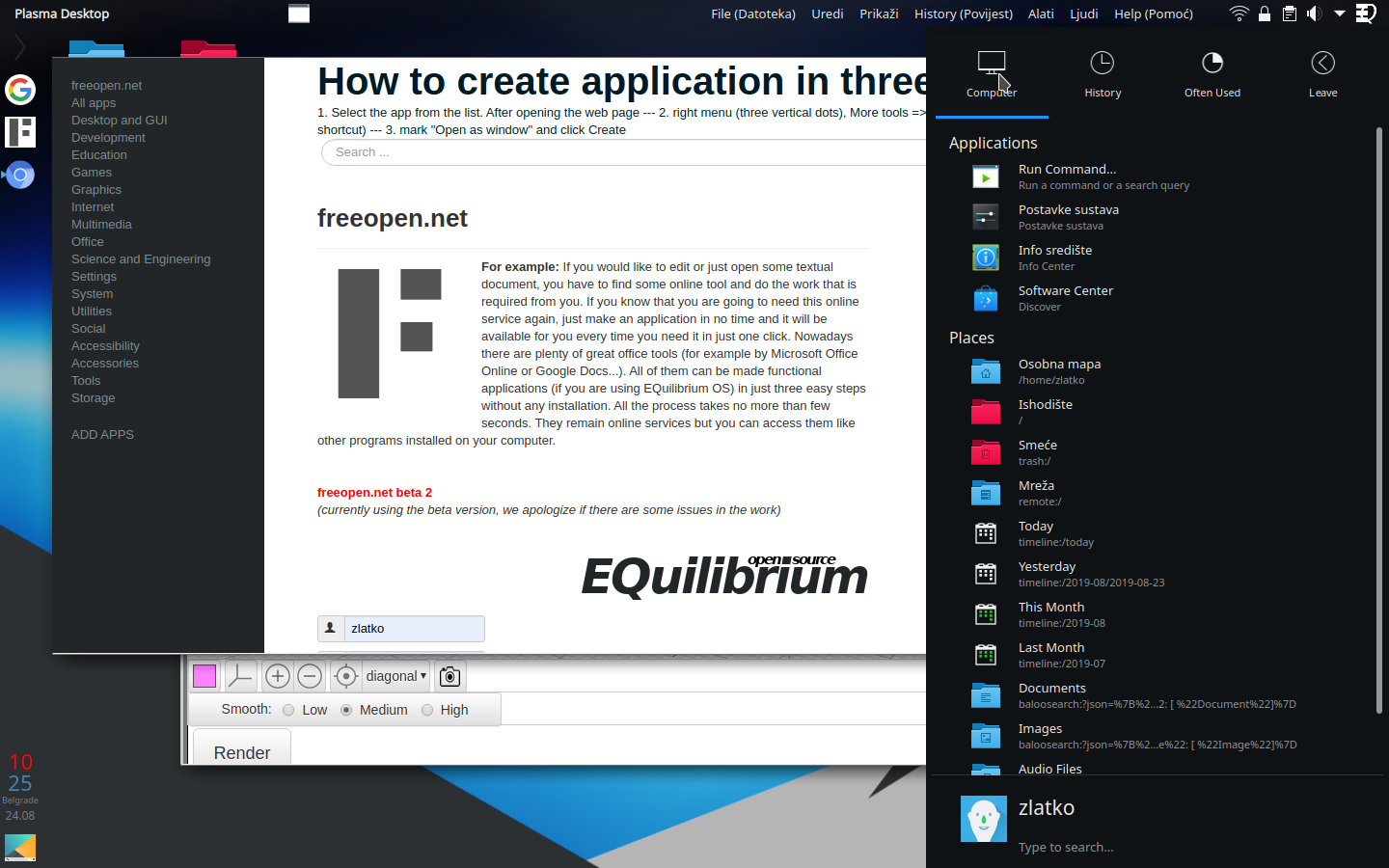Open Science and Engineering category

coord(141,259)
